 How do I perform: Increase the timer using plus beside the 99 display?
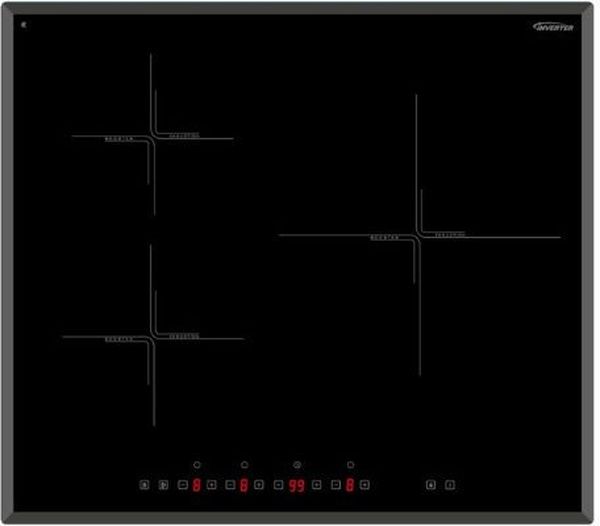(x=316, y=485)
